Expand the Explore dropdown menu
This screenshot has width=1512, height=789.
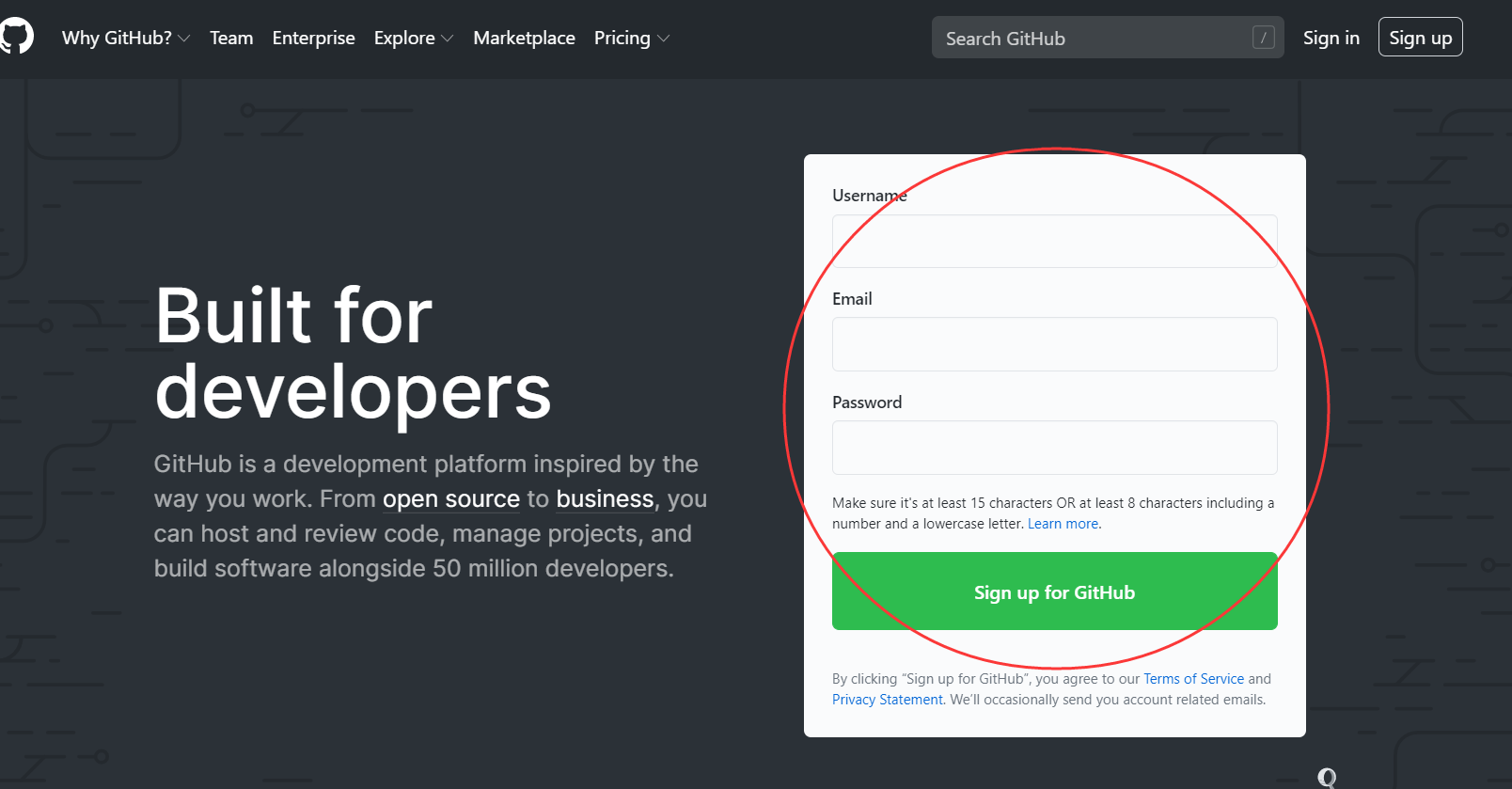(x=414, y=38)
